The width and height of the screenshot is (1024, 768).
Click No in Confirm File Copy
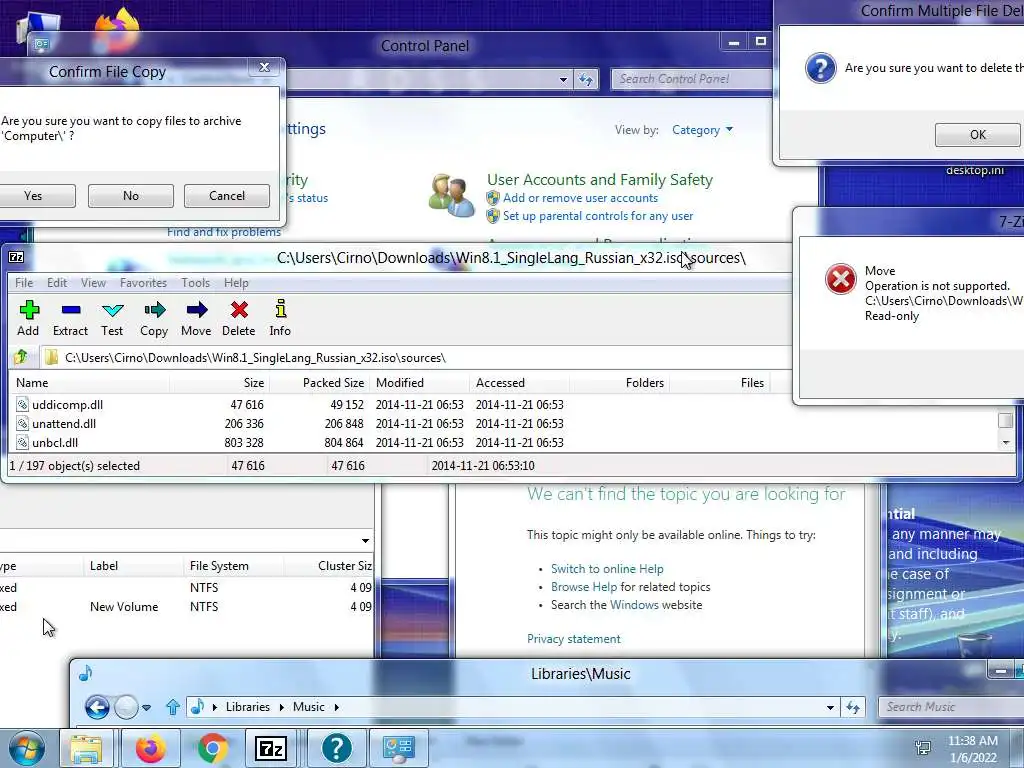click(131, 196)
